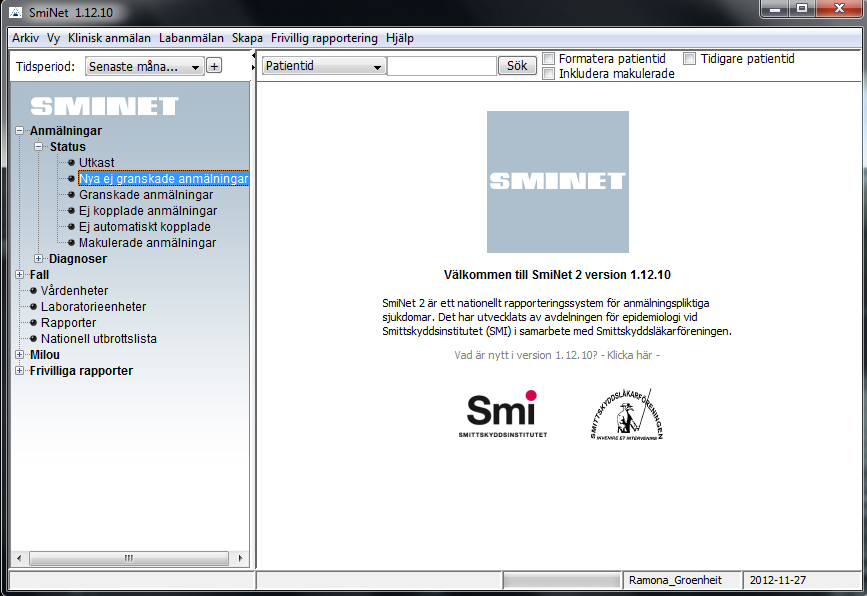Image resolution: width=867 pixels, height=596 pixels.
Task: Open the Patientid search type dropdown
Action: click(x=323, y=66)
